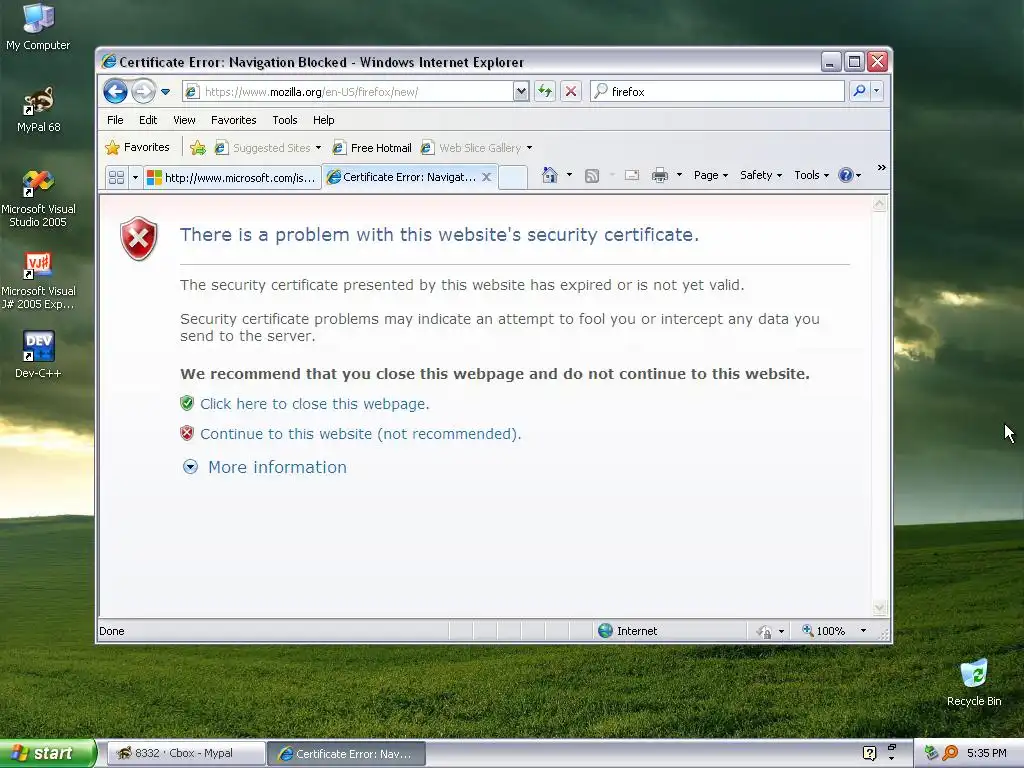
Task: Expand the Print options dropdown arrow
Action: click(x=679, y=175)
